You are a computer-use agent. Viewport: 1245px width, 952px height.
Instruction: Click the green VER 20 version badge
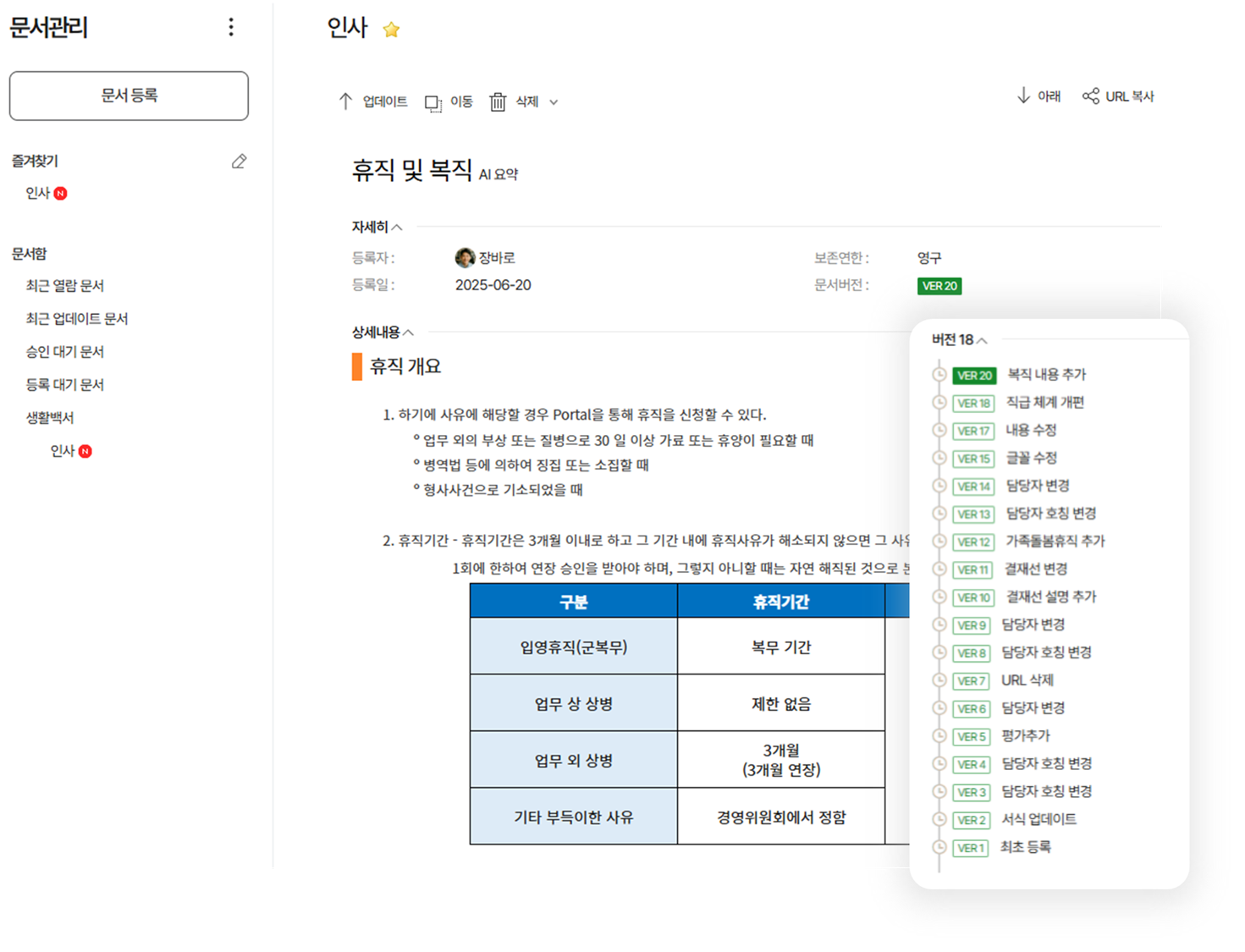pos(939,286)
